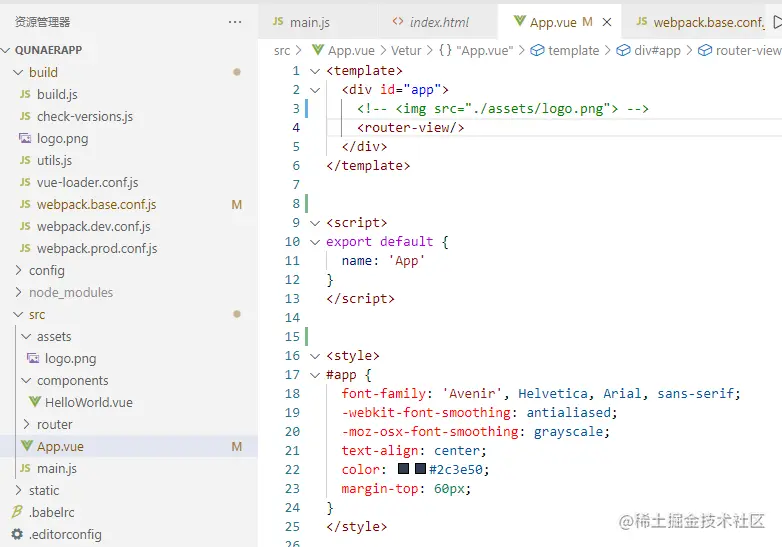Click the image icon of assets logo.png

33,358
